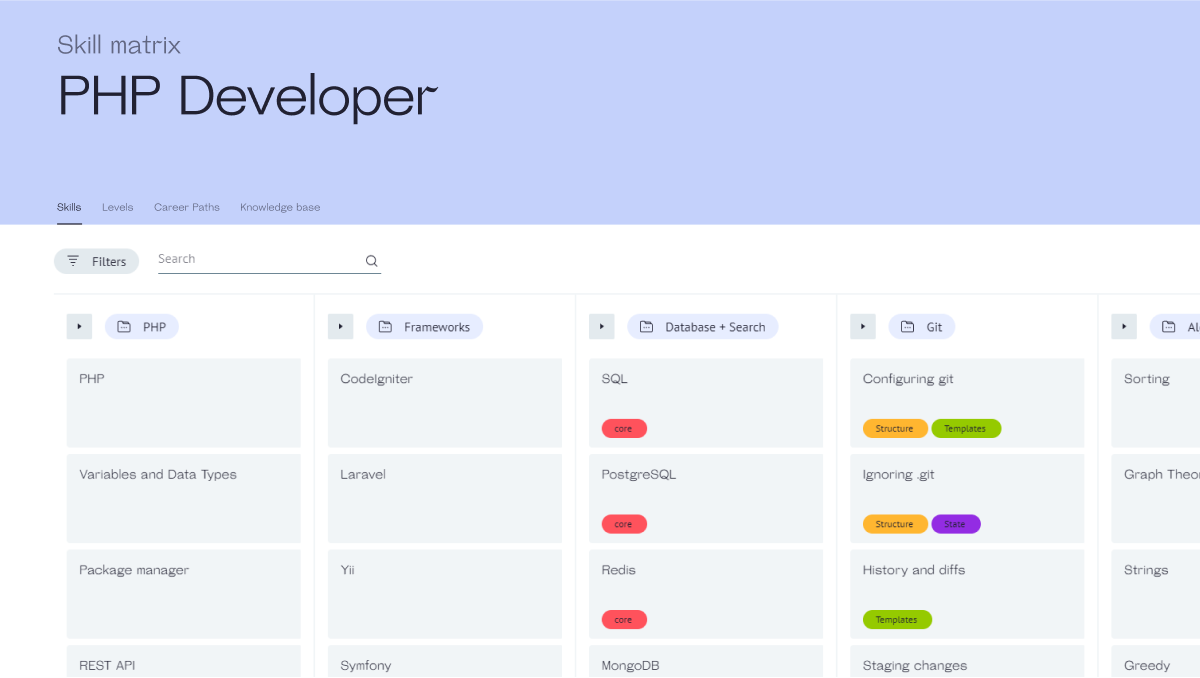Select the Git category chip
The width and height of the screenshot is (1200, 678).
(921, 327)
